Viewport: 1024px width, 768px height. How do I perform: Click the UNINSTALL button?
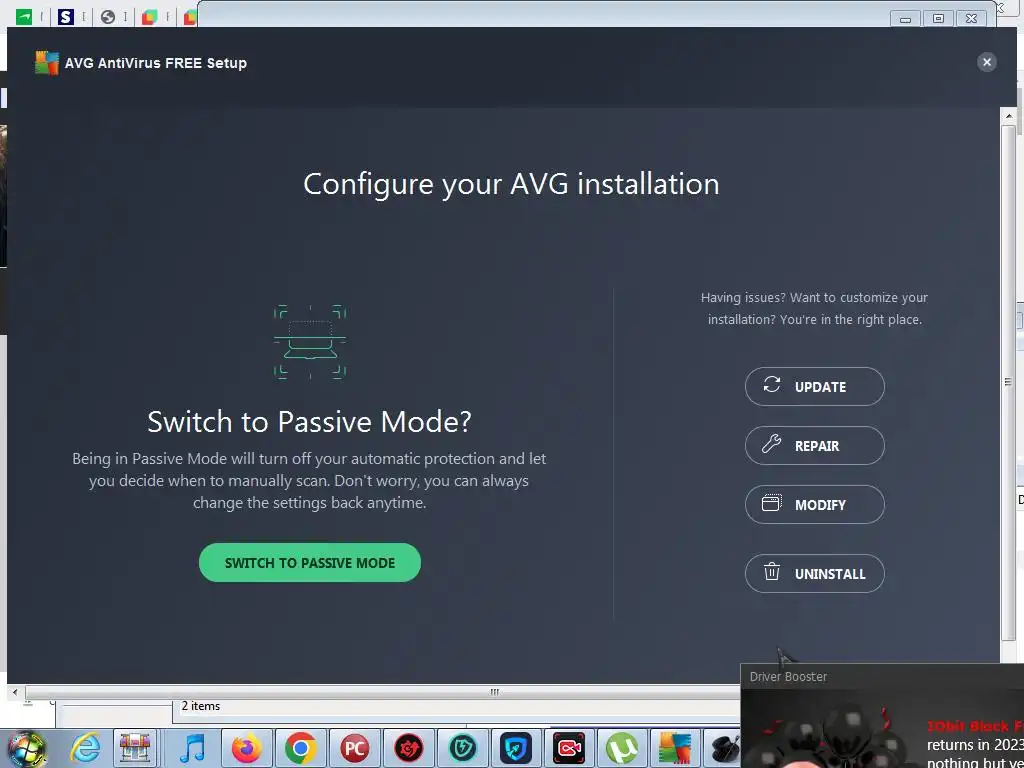[x=814, y=573]
